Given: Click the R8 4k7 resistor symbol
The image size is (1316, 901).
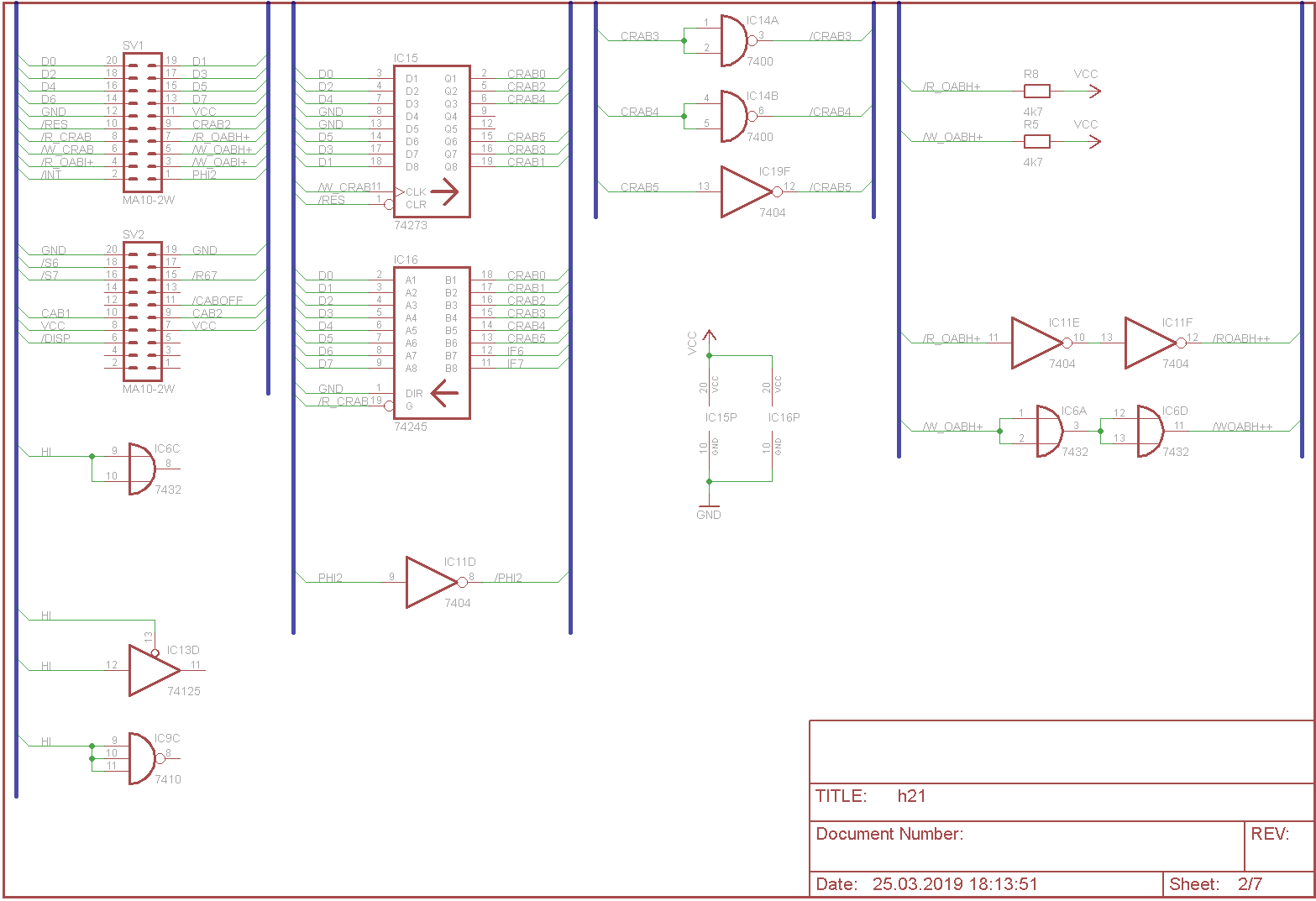Looking at the screenshot, I should tap(1037, 92).
